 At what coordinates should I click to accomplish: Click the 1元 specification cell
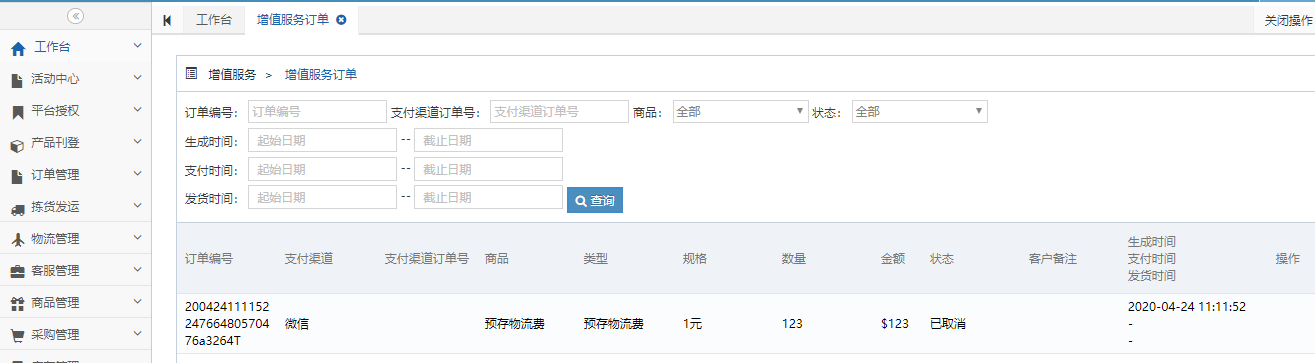click(692, 324)
